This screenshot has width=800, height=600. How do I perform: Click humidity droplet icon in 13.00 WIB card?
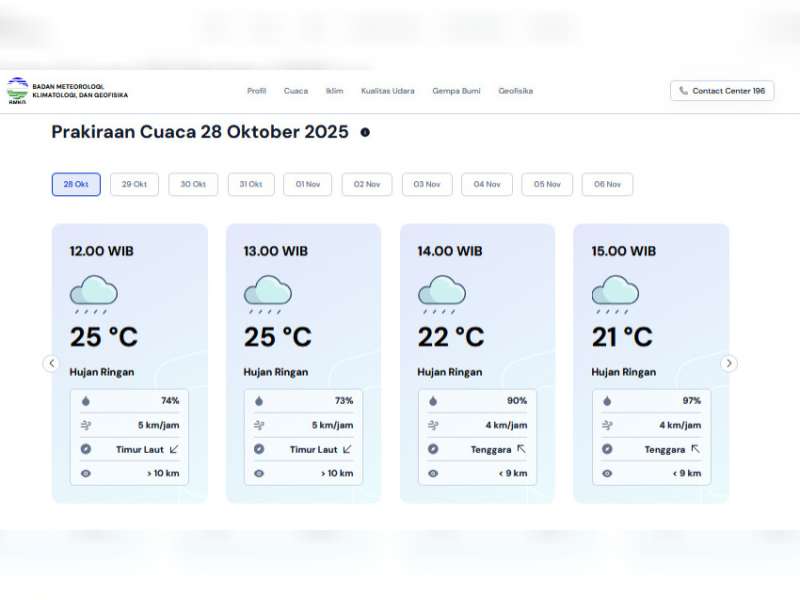click(x=259, y=401)
